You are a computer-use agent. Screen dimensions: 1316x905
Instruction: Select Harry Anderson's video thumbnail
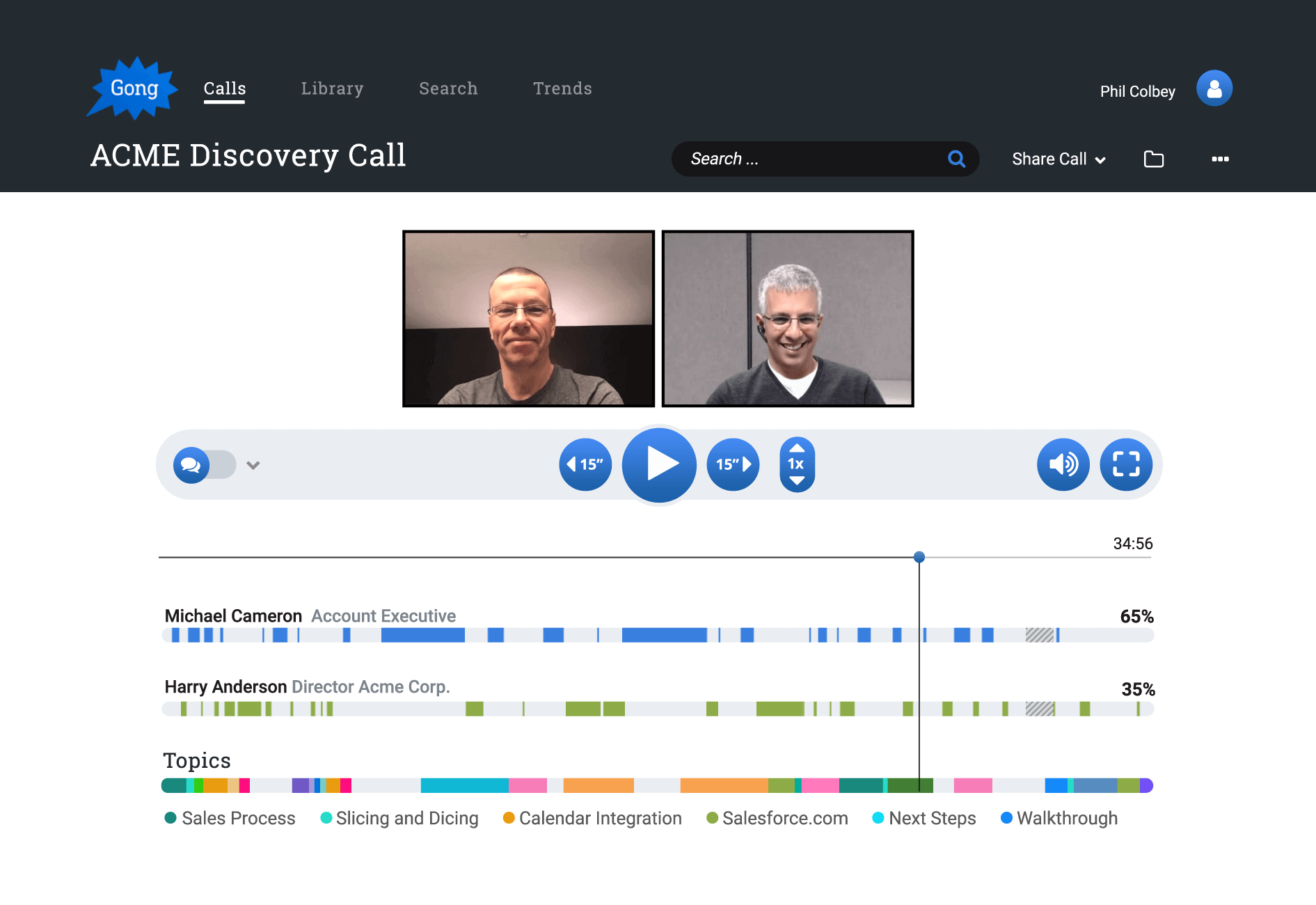click(788, 319)
